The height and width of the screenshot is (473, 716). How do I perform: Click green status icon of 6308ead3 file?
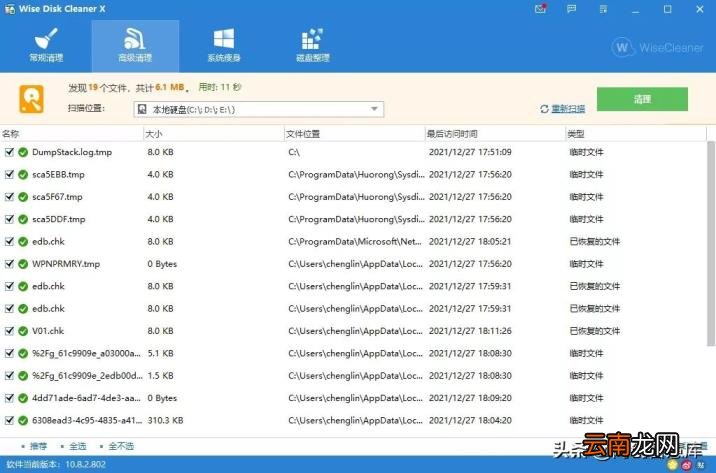pyautogui.click(x=23, y=420)
